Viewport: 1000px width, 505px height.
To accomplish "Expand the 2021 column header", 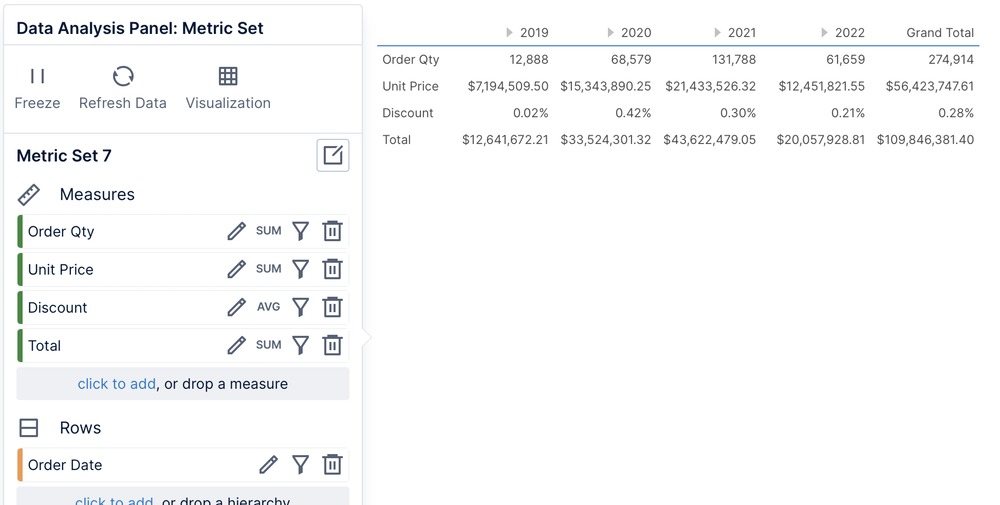I will click(x=717, y=33).
